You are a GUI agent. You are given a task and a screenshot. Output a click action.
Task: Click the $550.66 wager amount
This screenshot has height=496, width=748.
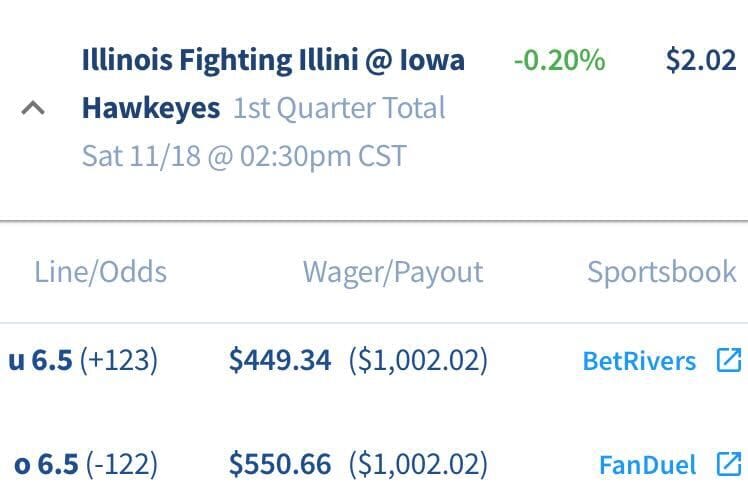280,464
